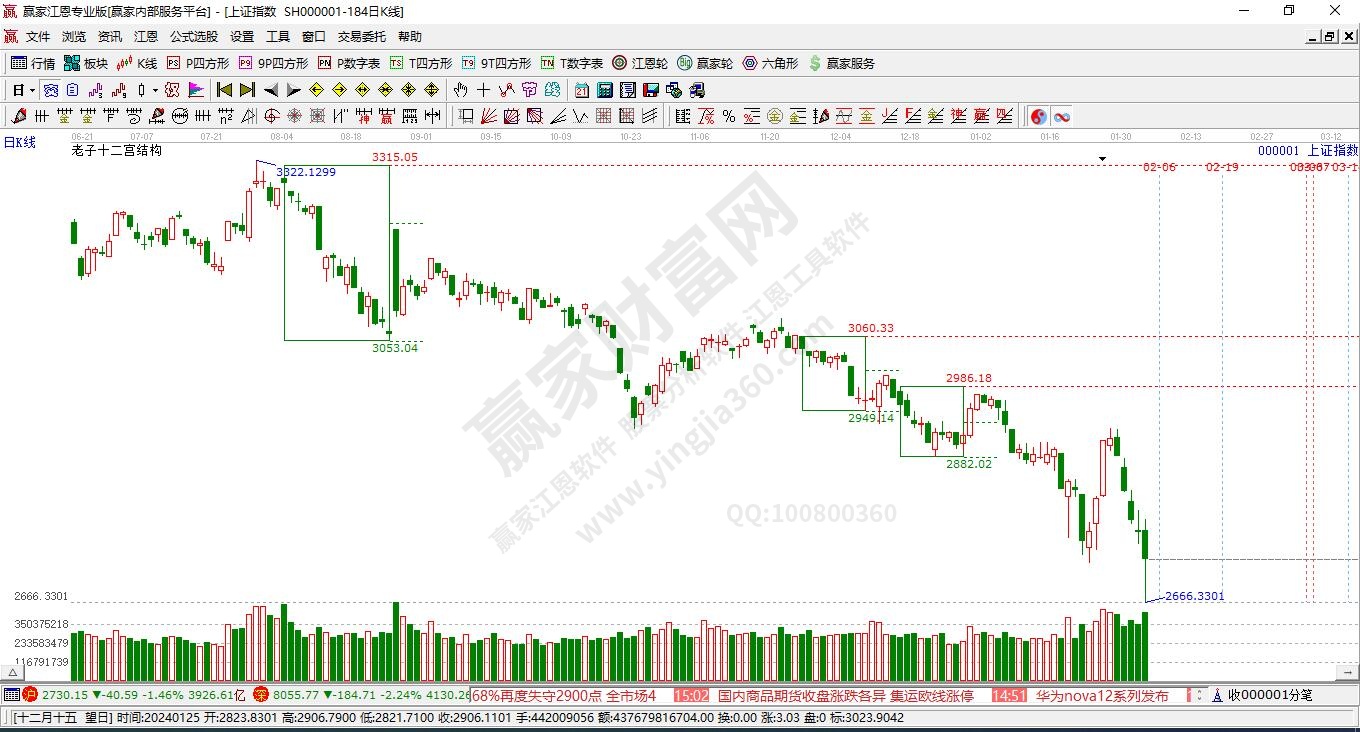Open the candlestick style dropdown arrow
The image size is (1360, 732).
pos(155,90)
